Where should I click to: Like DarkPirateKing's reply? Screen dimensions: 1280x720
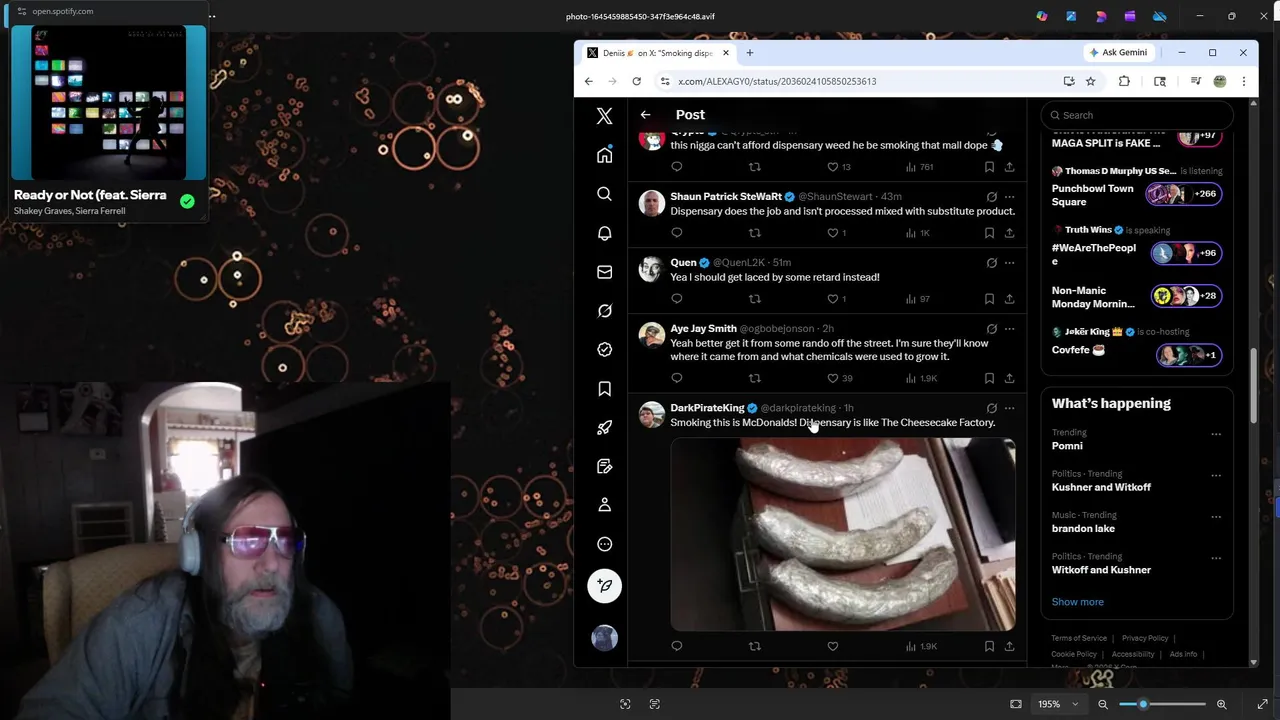(832, 646)
